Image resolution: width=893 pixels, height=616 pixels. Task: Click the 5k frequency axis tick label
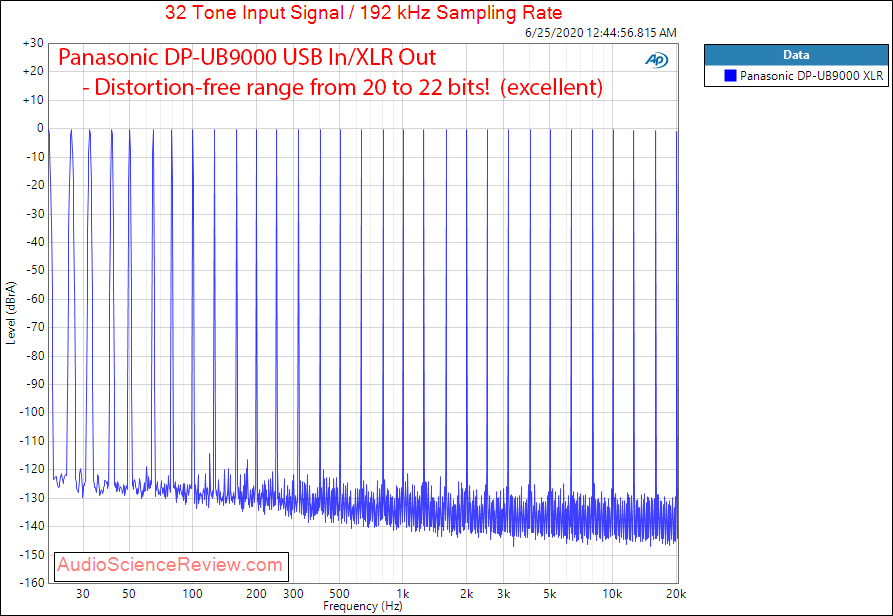[x=550, y=594]
